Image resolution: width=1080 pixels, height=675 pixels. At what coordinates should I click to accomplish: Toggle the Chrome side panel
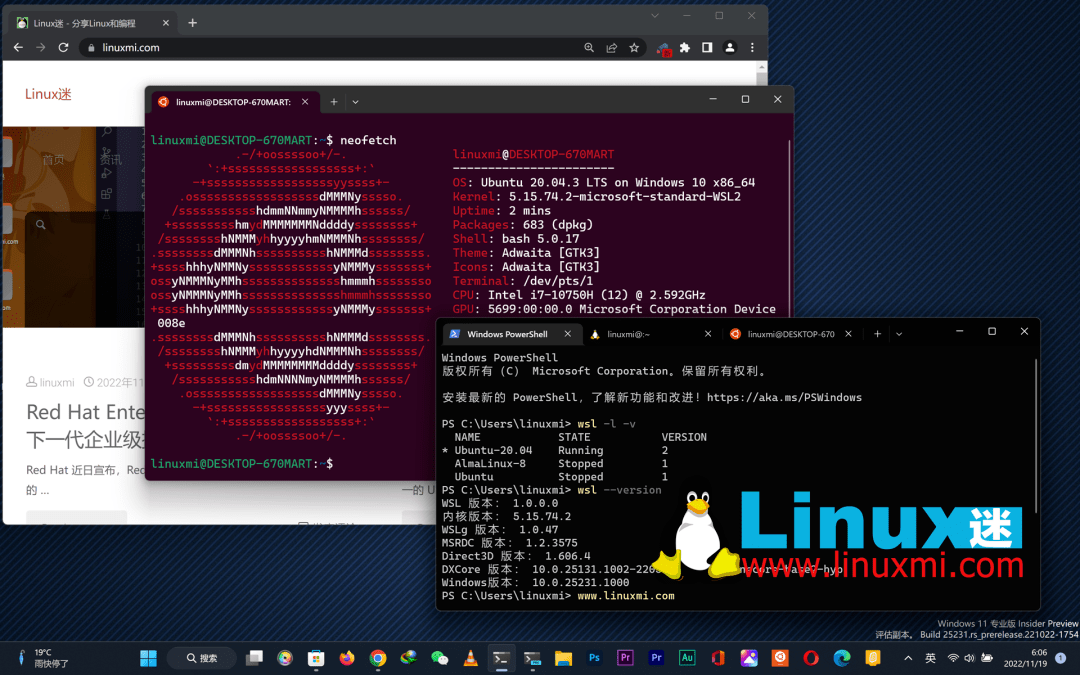click(x=707, y=48)
